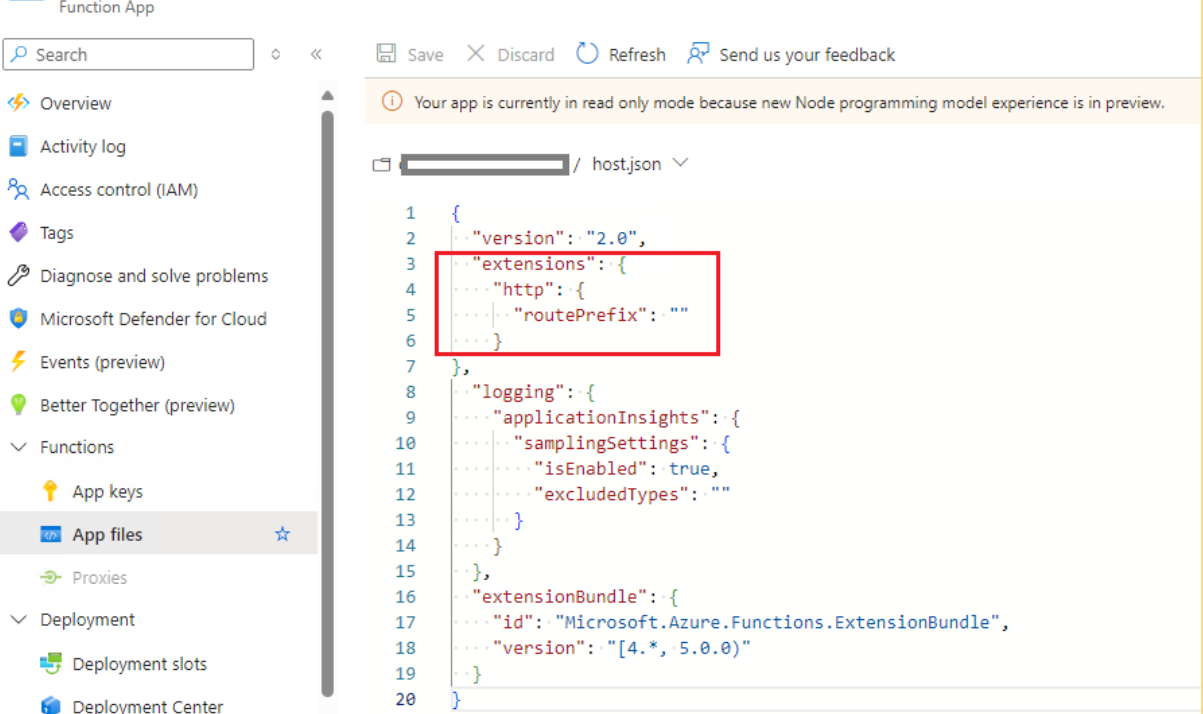Image resolution: width=1203 pixels, height=714 pixels.
Task: Open Deployment slots menu item
Action: coord(139,664)
